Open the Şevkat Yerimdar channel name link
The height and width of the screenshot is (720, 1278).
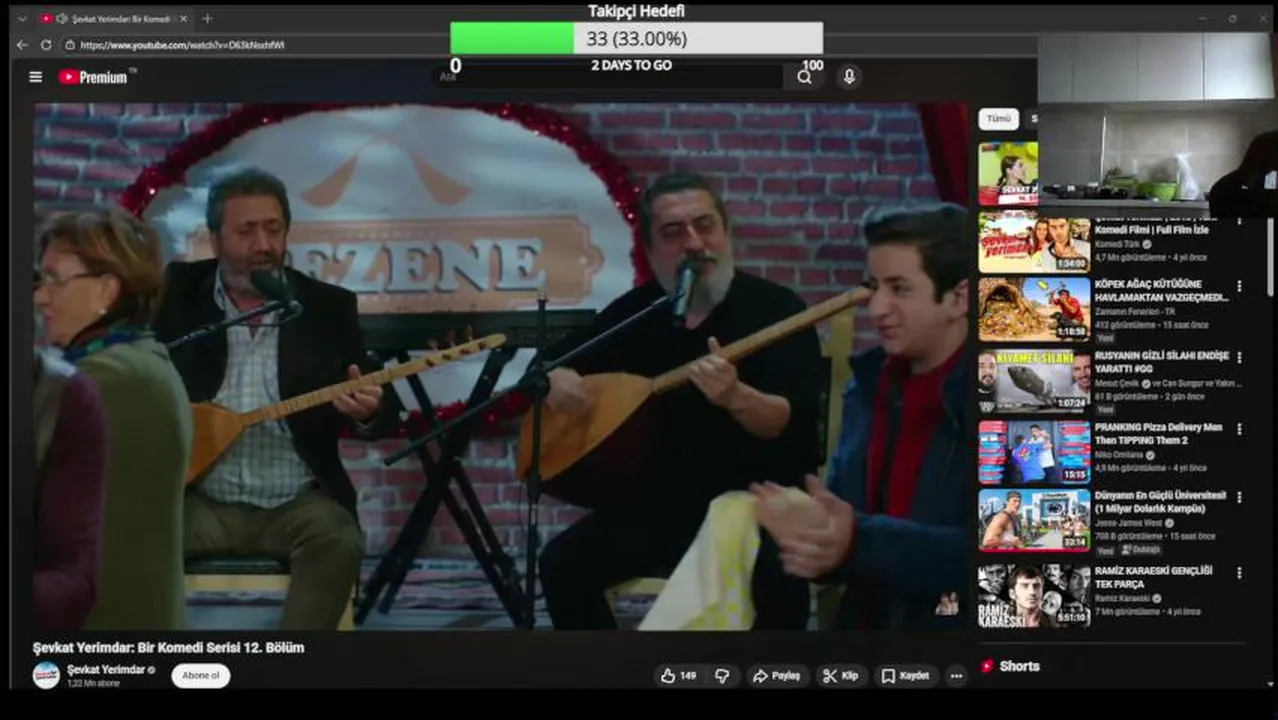(x=106, y=669)
